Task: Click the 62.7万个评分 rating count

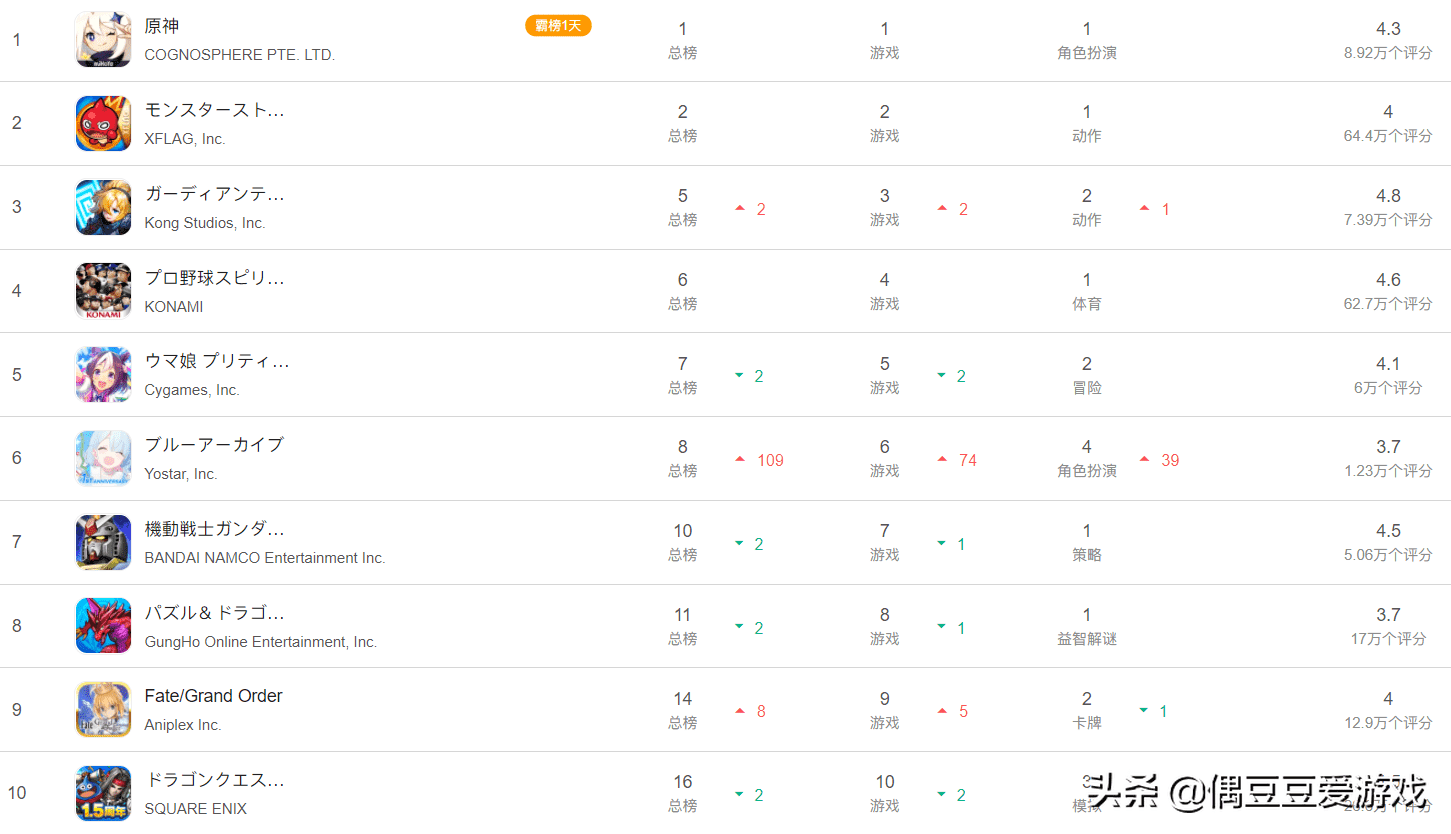Action: [1388, 303]
